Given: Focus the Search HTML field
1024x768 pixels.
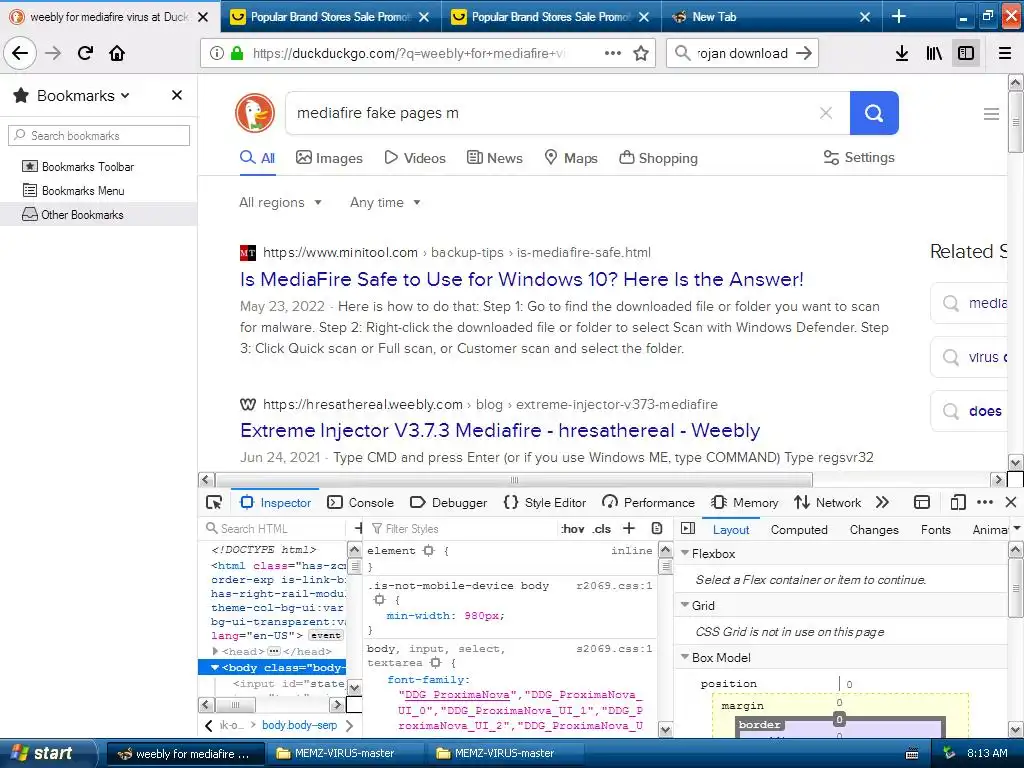Looking at the screenshot, I should pos(274,528).
